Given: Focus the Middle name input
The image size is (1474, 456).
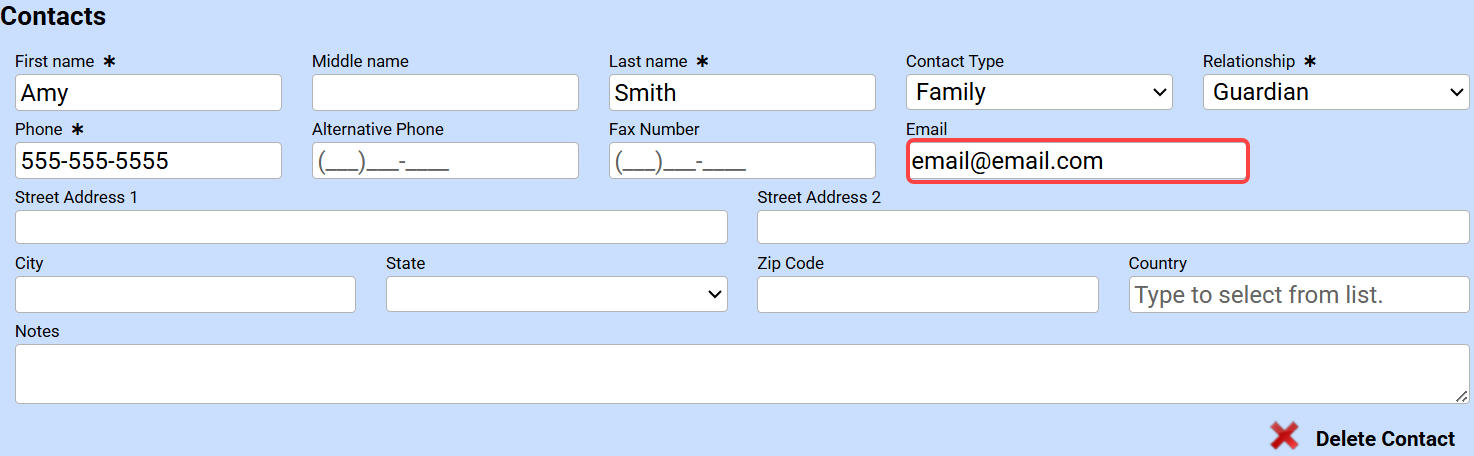Looking at the screenshot, I should point(445,93).
